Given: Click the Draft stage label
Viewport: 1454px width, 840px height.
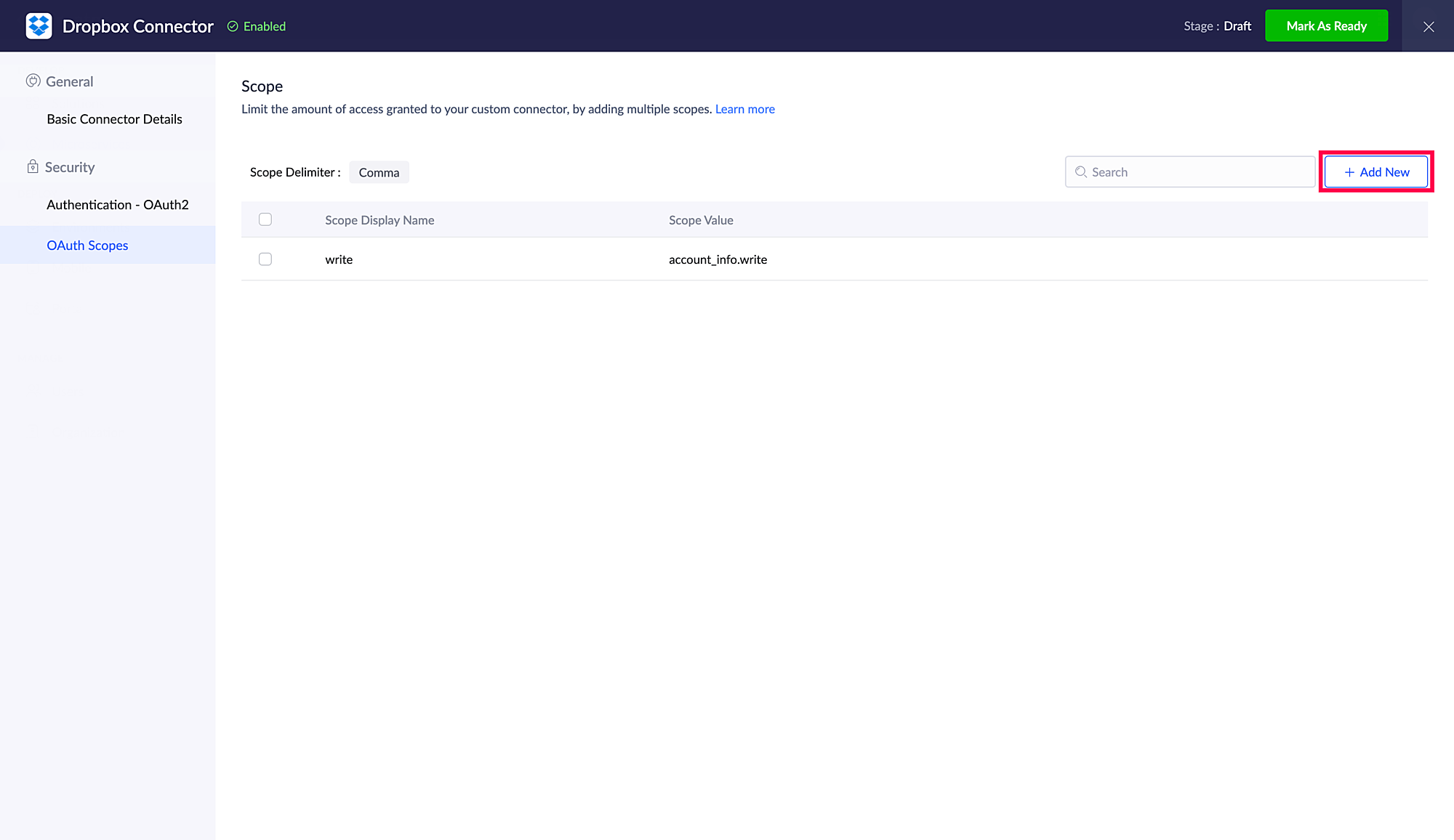Looking at the screenshot, I should 1237,26.
